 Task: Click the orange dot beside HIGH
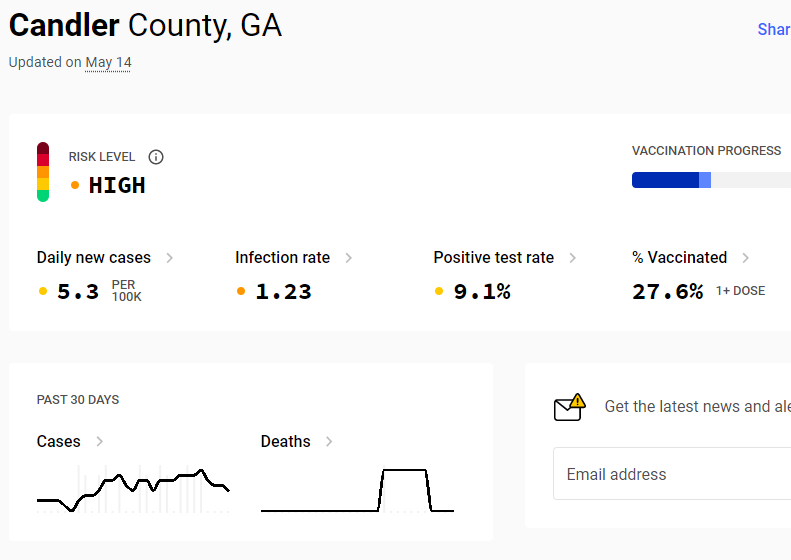(x=75, y=185)
